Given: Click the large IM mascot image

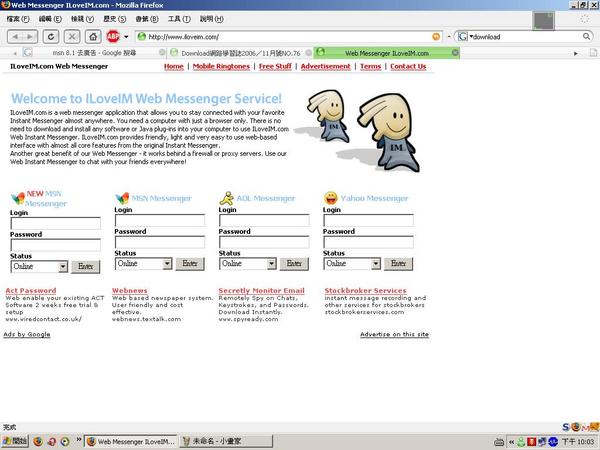Looking at the screenshot, I should point(390,132).
